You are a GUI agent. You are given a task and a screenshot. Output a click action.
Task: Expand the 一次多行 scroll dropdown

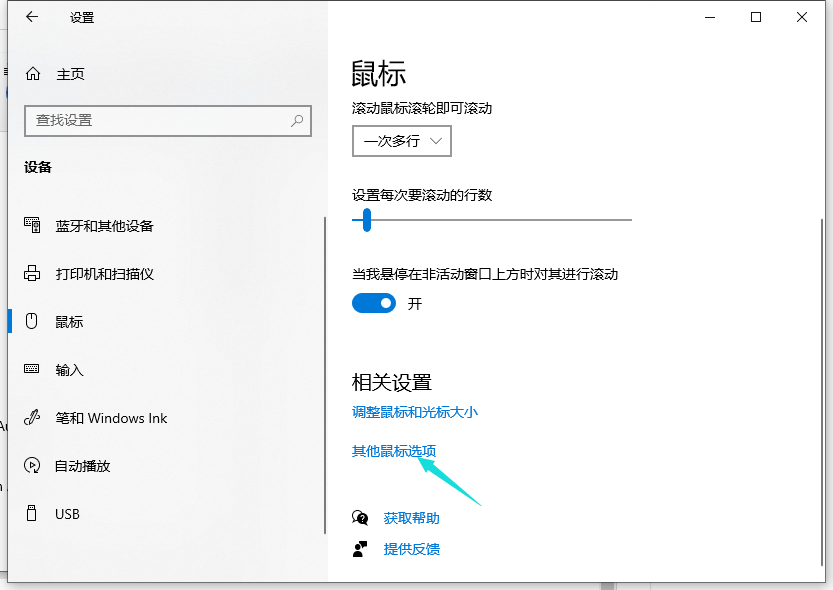tap(402, 141)
